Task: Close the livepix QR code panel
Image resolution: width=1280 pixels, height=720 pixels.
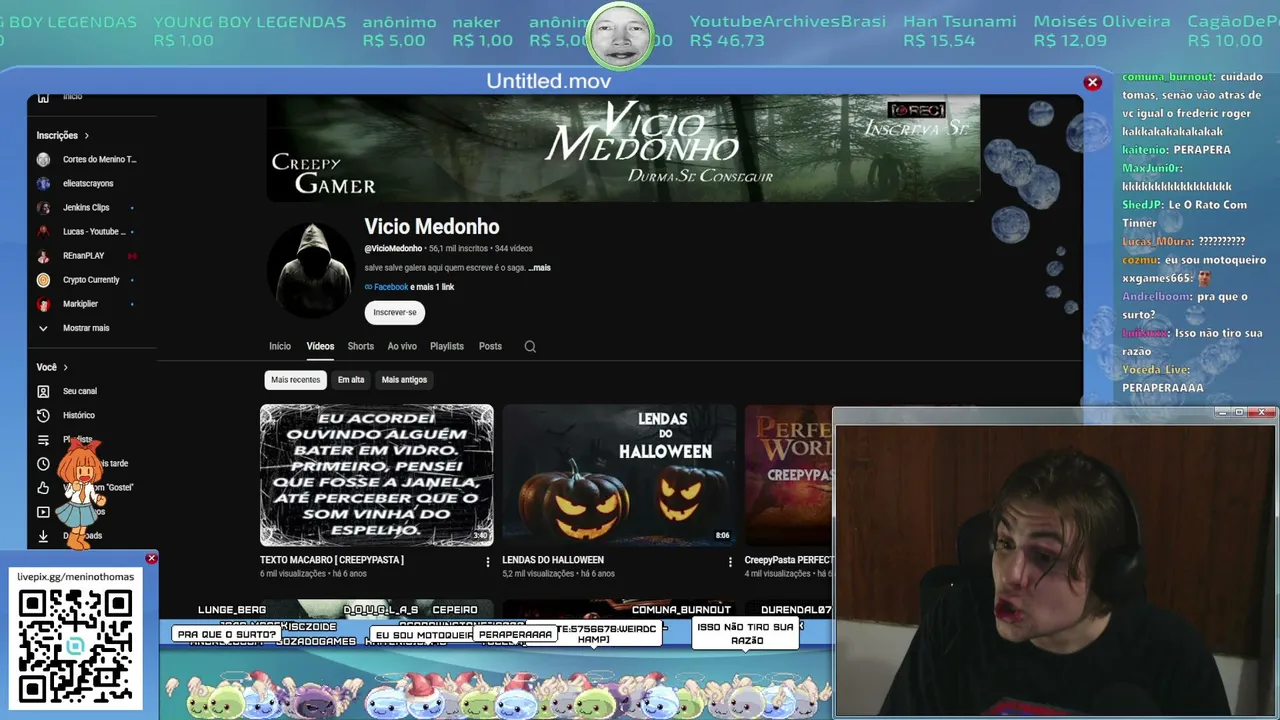Action: coord(151,558)
